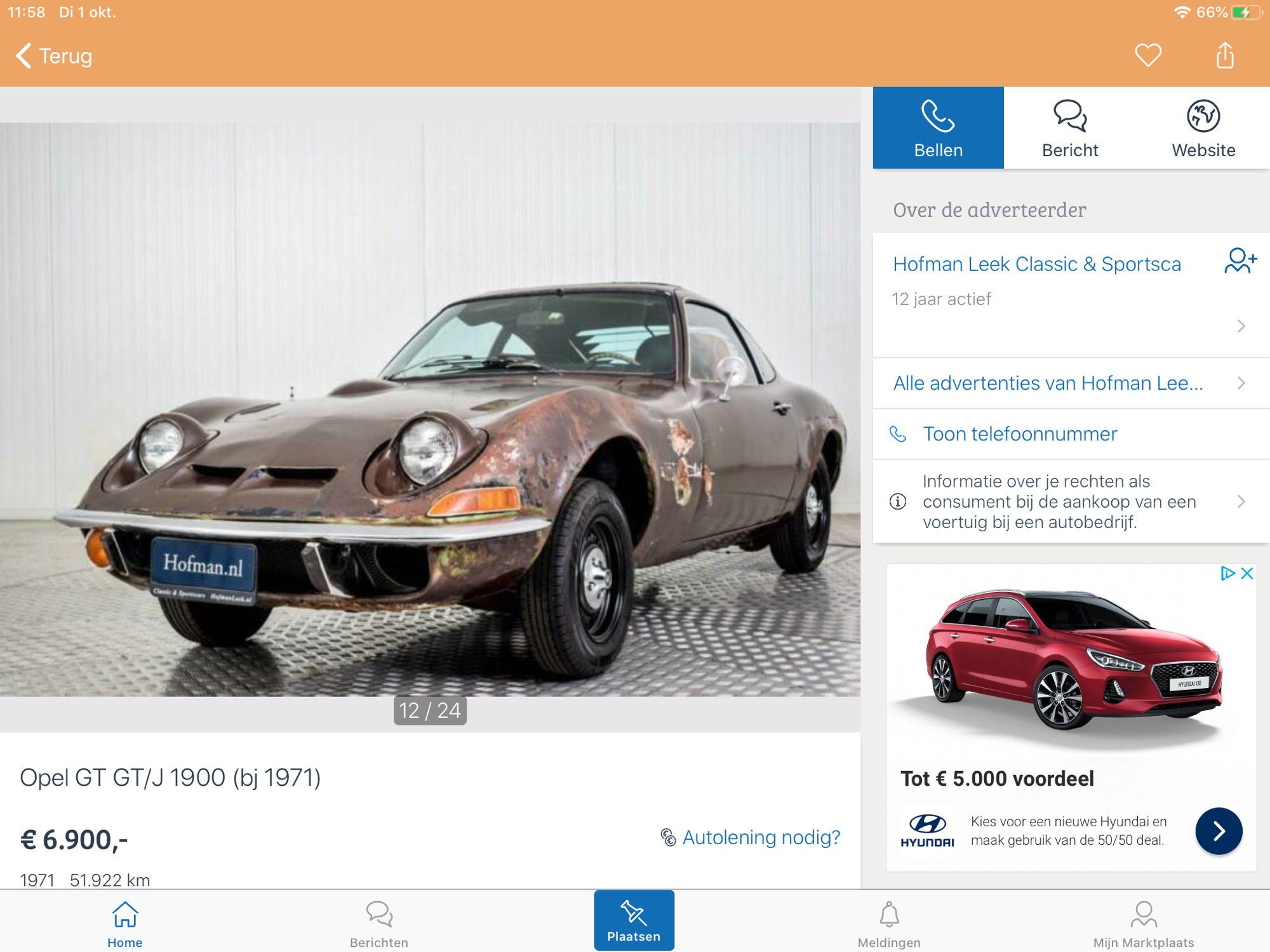Viewport: 1270px width, 952px height.
Task: Open Hofman Leek Classic & Sportsca profile
Action: point(1036,264)
